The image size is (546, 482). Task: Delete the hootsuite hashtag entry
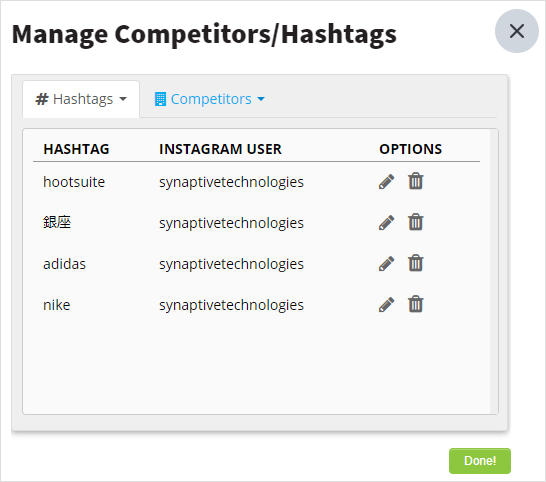point(415,181)
